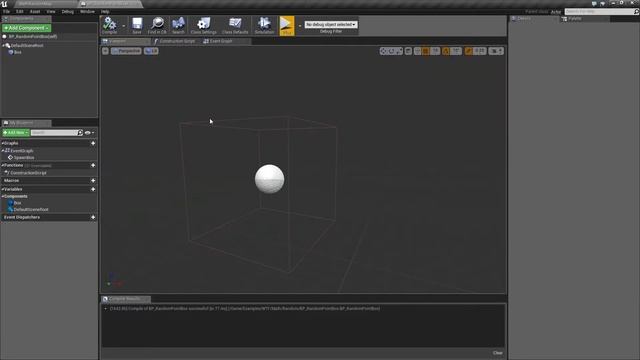Open the View menu
640x360 pixels.
[51, 12]
